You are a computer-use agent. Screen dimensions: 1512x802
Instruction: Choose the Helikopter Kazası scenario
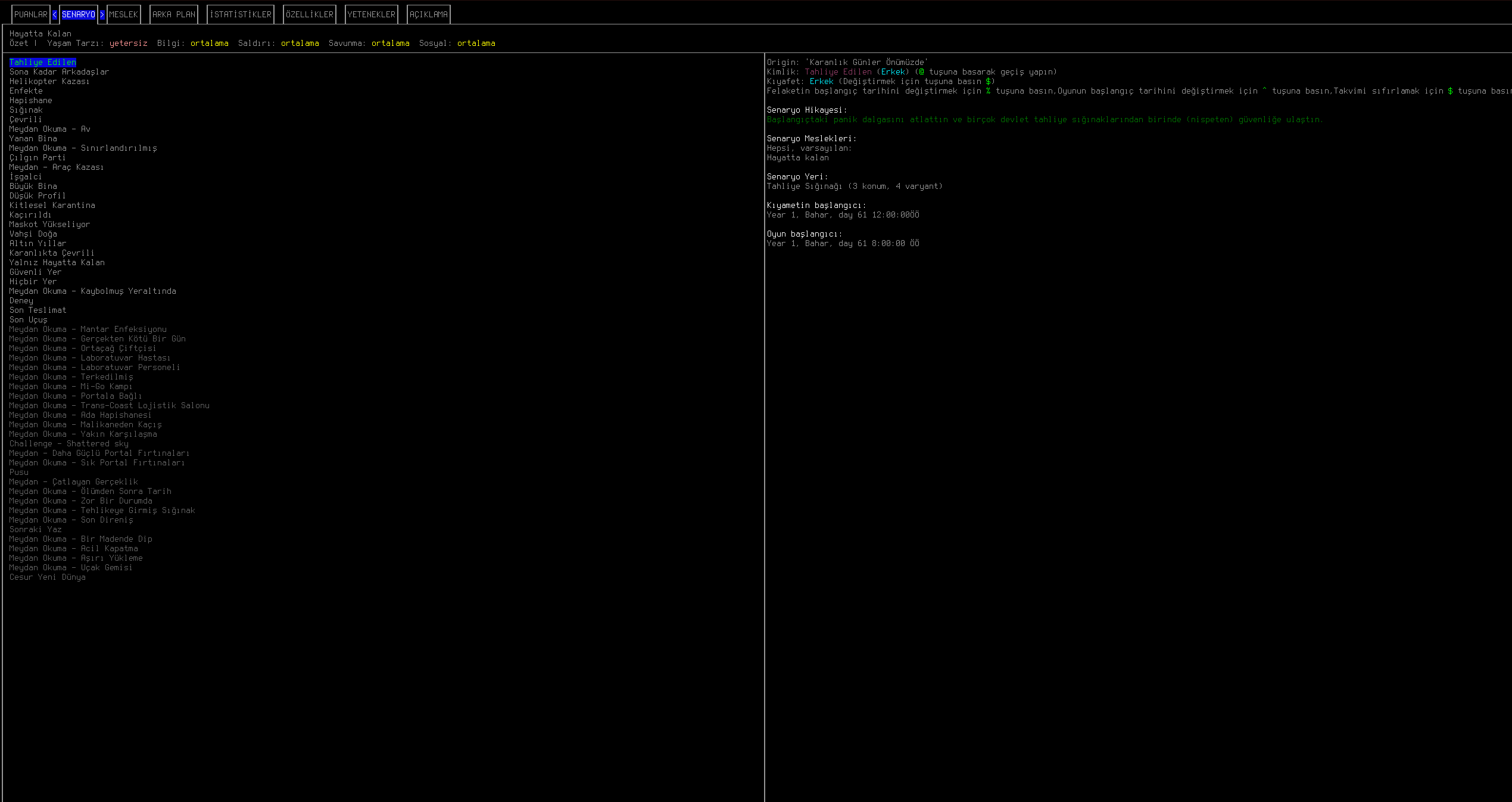49,81
